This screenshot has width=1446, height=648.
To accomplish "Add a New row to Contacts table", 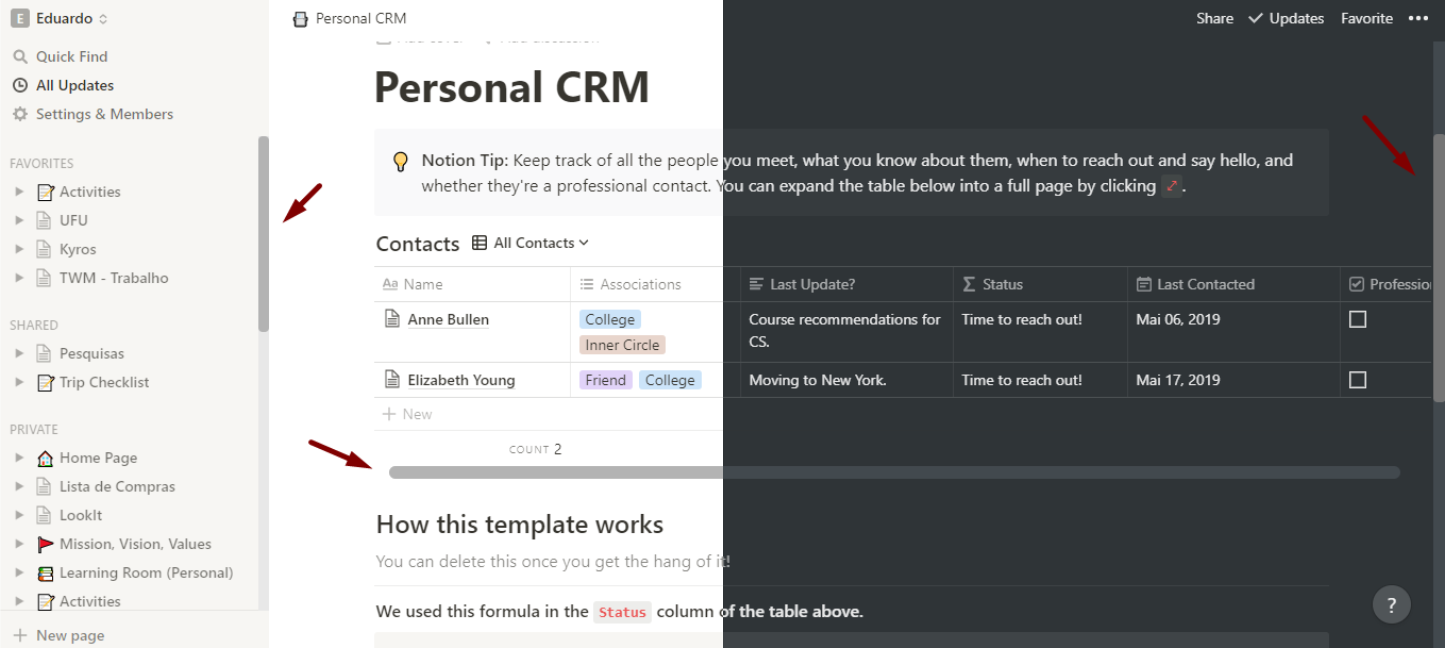I will [x=408, y=414].
